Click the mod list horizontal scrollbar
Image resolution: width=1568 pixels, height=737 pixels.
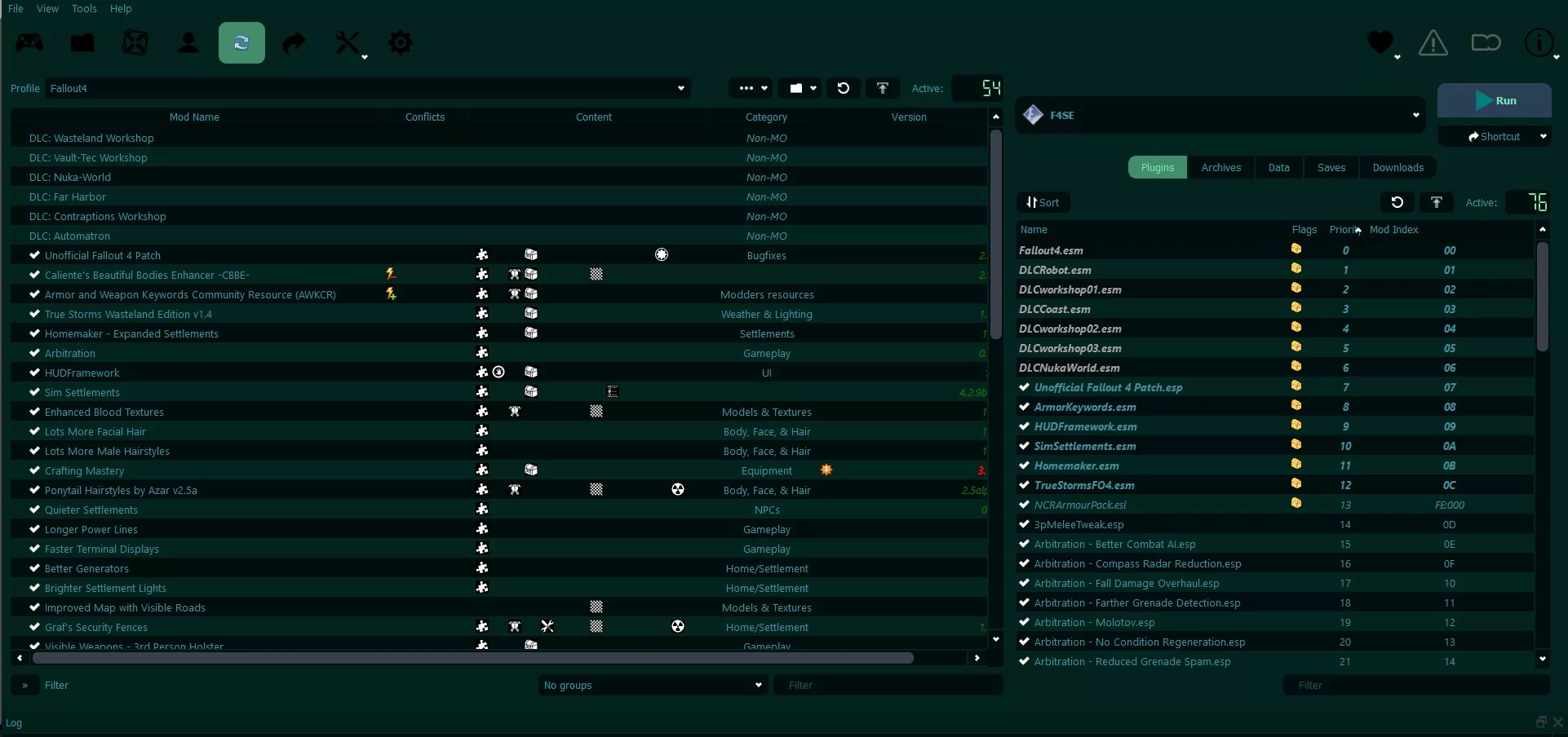473,658
